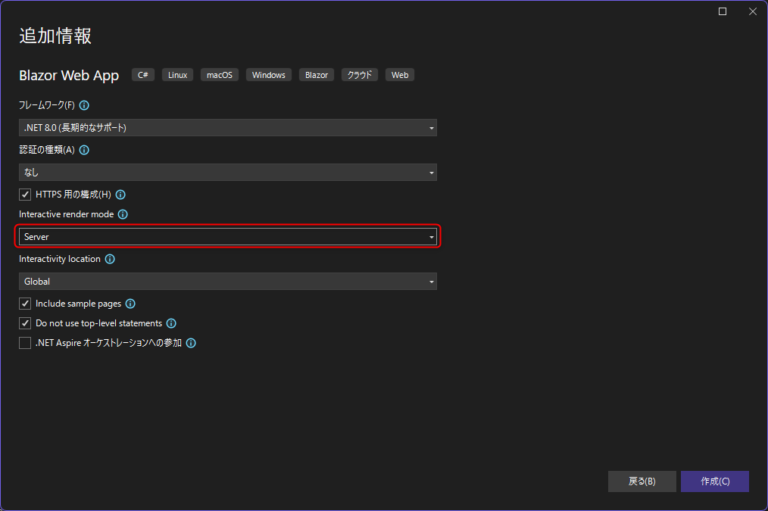Click the Blazor tag label

[x=316, y=75]
